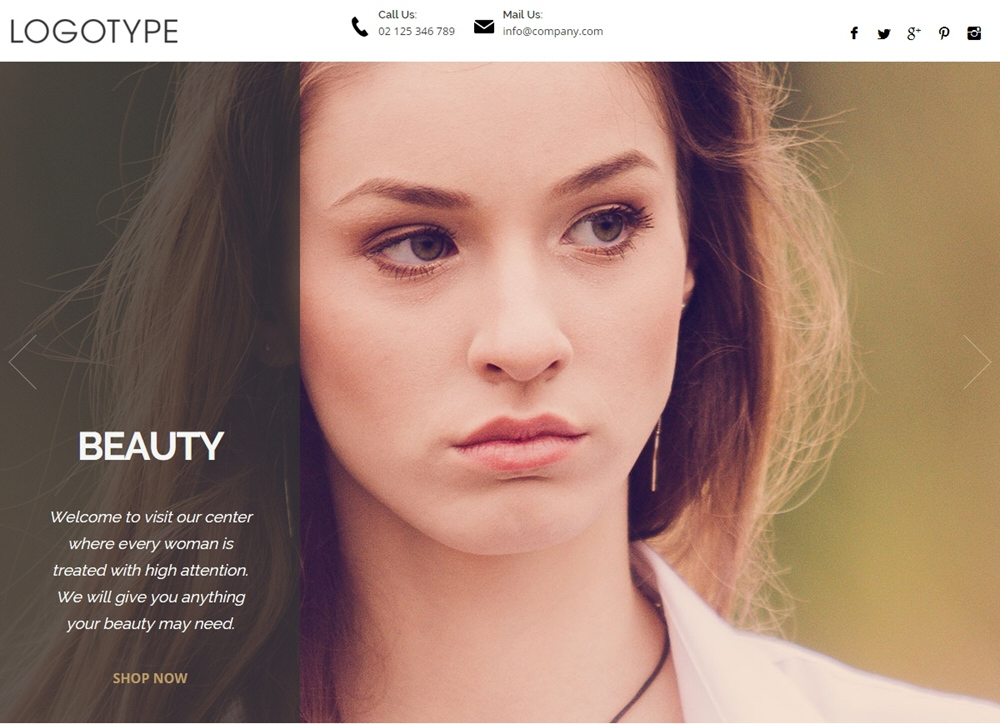Select the Call Us label
The image size is (1000, 724).
click(397, 14)
